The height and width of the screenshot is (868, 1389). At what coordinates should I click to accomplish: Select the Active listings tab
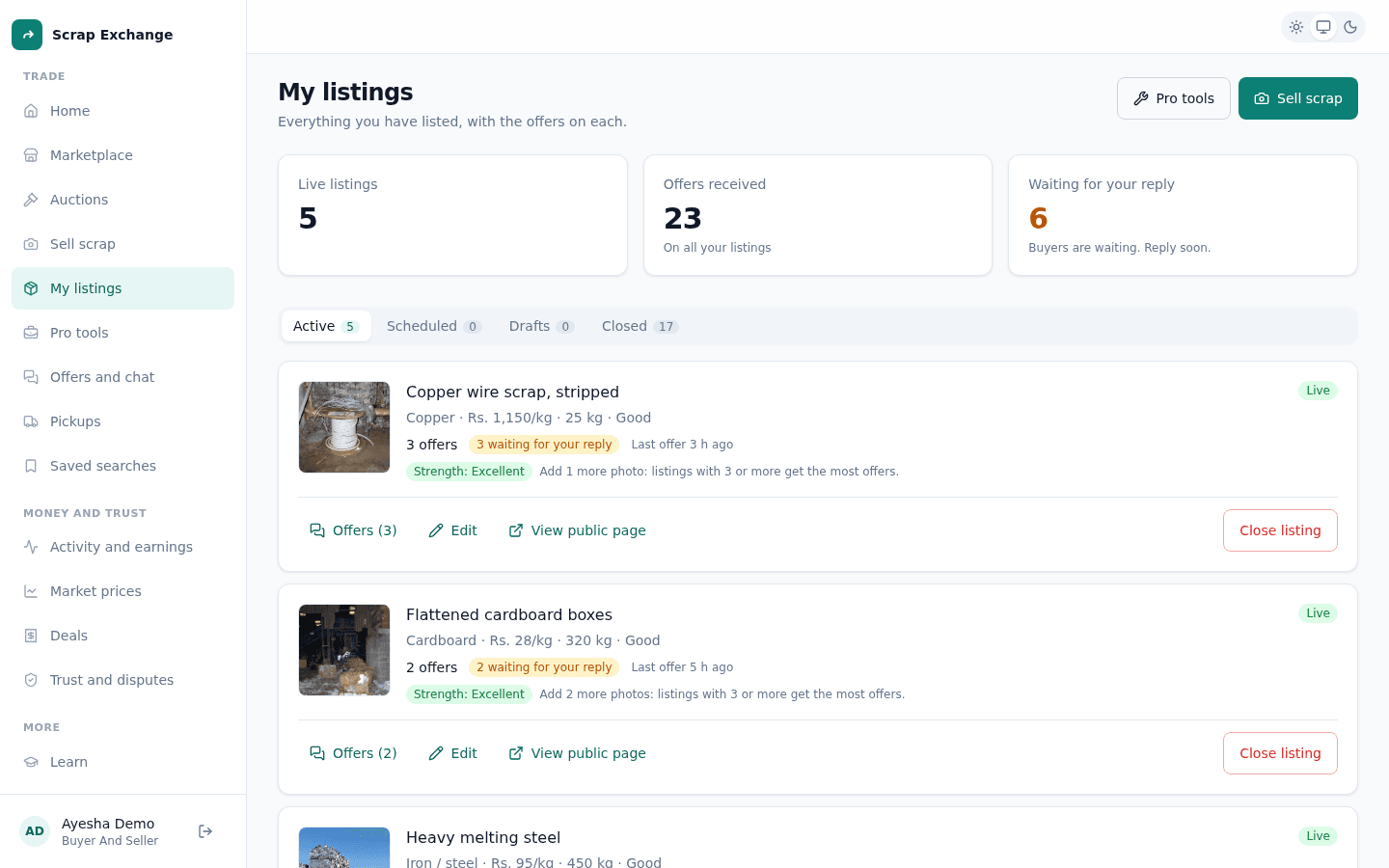326,326
